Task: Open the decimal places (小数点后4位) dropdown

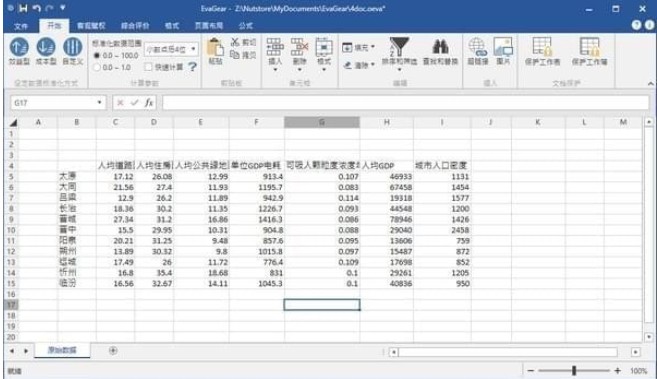Action: pyautogui.click(x=193, y=49)
